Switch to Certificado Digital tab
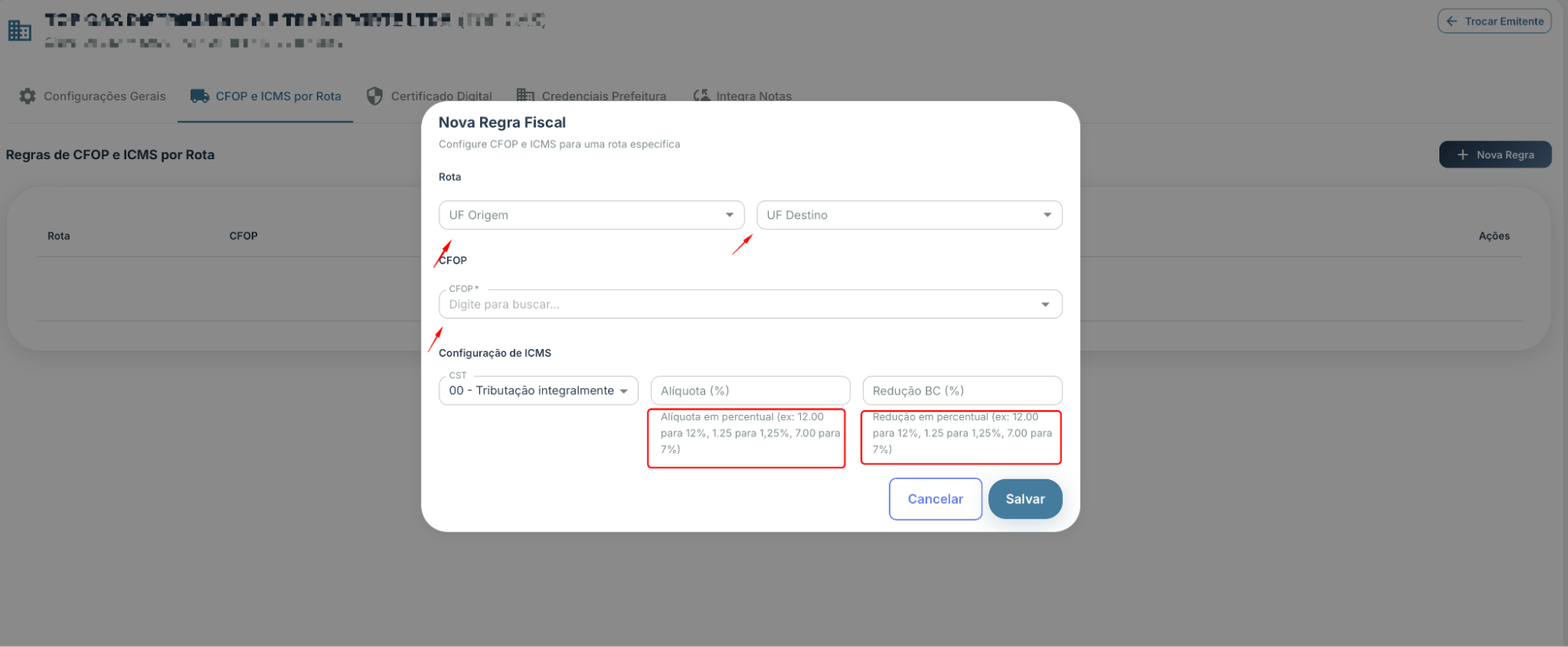The image size is (1568, 647). (429, 96)
